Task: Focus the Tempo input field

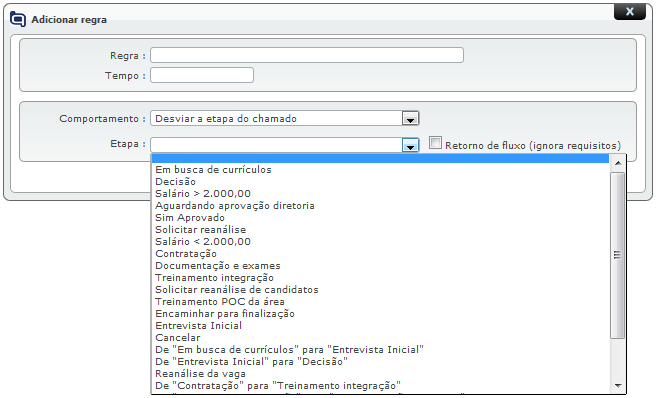Action: 202,75
